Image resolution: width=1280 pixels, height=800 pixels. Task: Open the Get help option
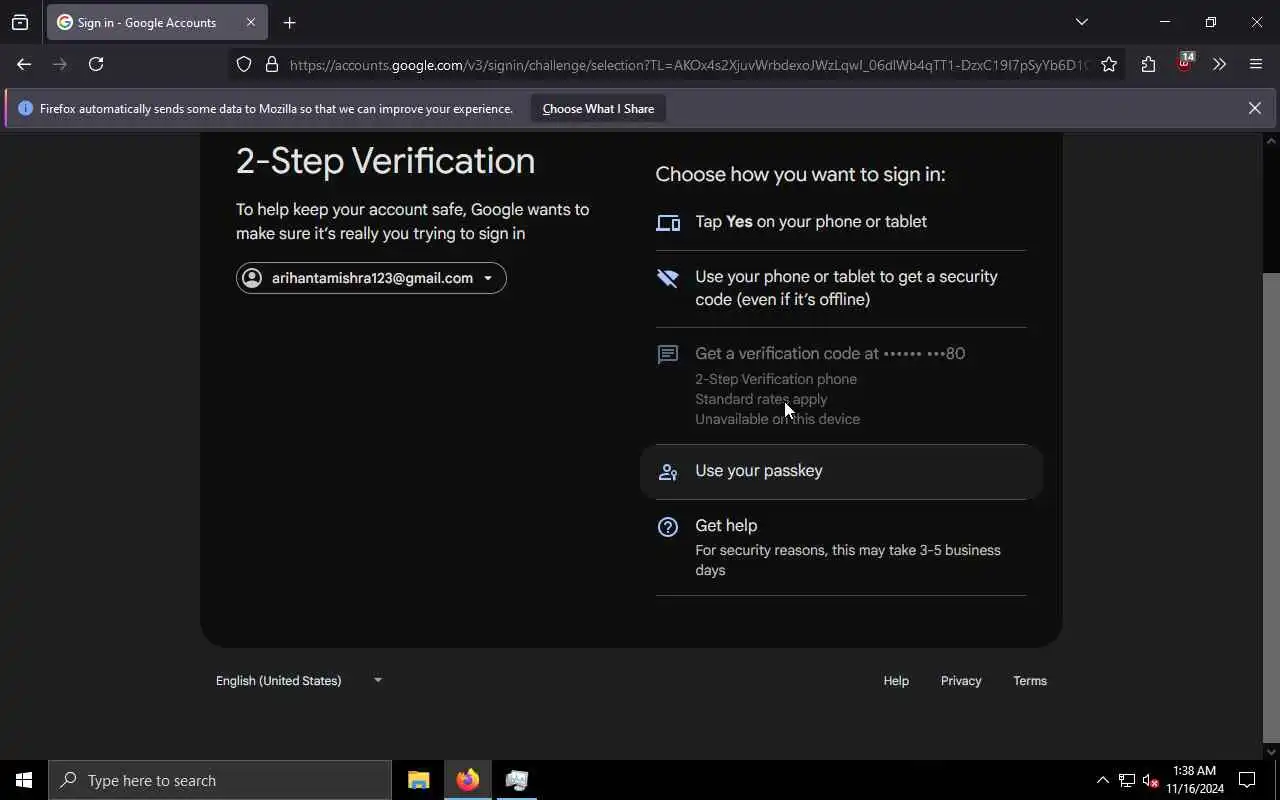click(x=841, y=547)
